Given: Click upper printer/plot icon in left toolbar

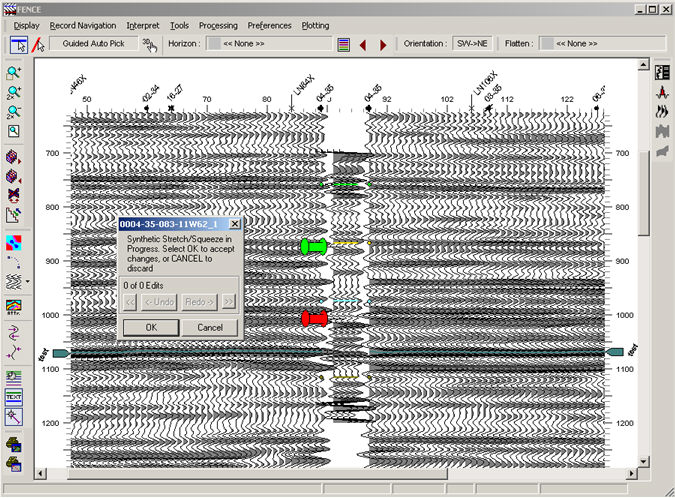Looking at the screenshot, I should (14, 444).
